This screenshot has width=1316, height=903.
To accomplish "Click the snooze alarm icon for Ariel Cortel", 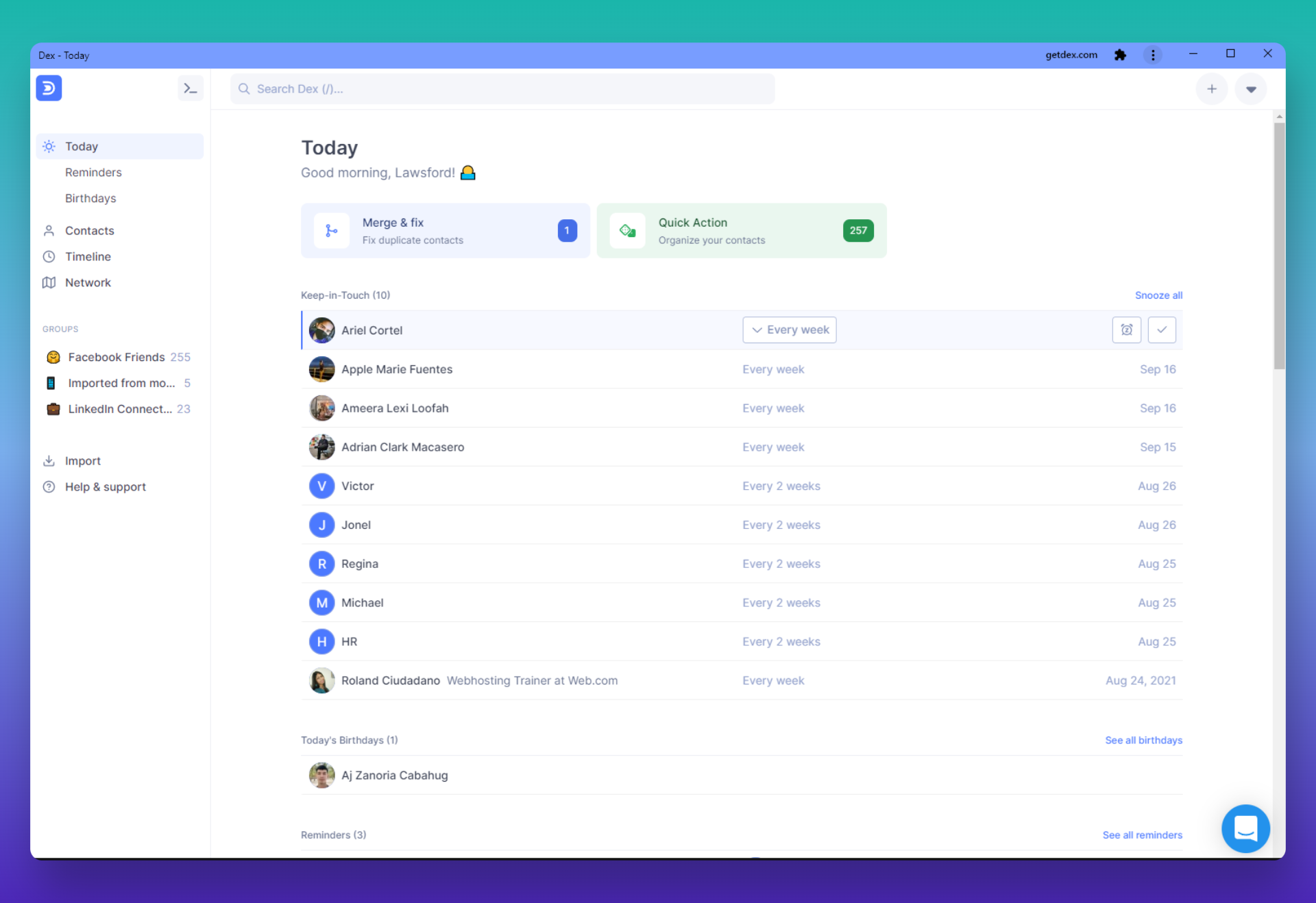I will pos(1126,330).
